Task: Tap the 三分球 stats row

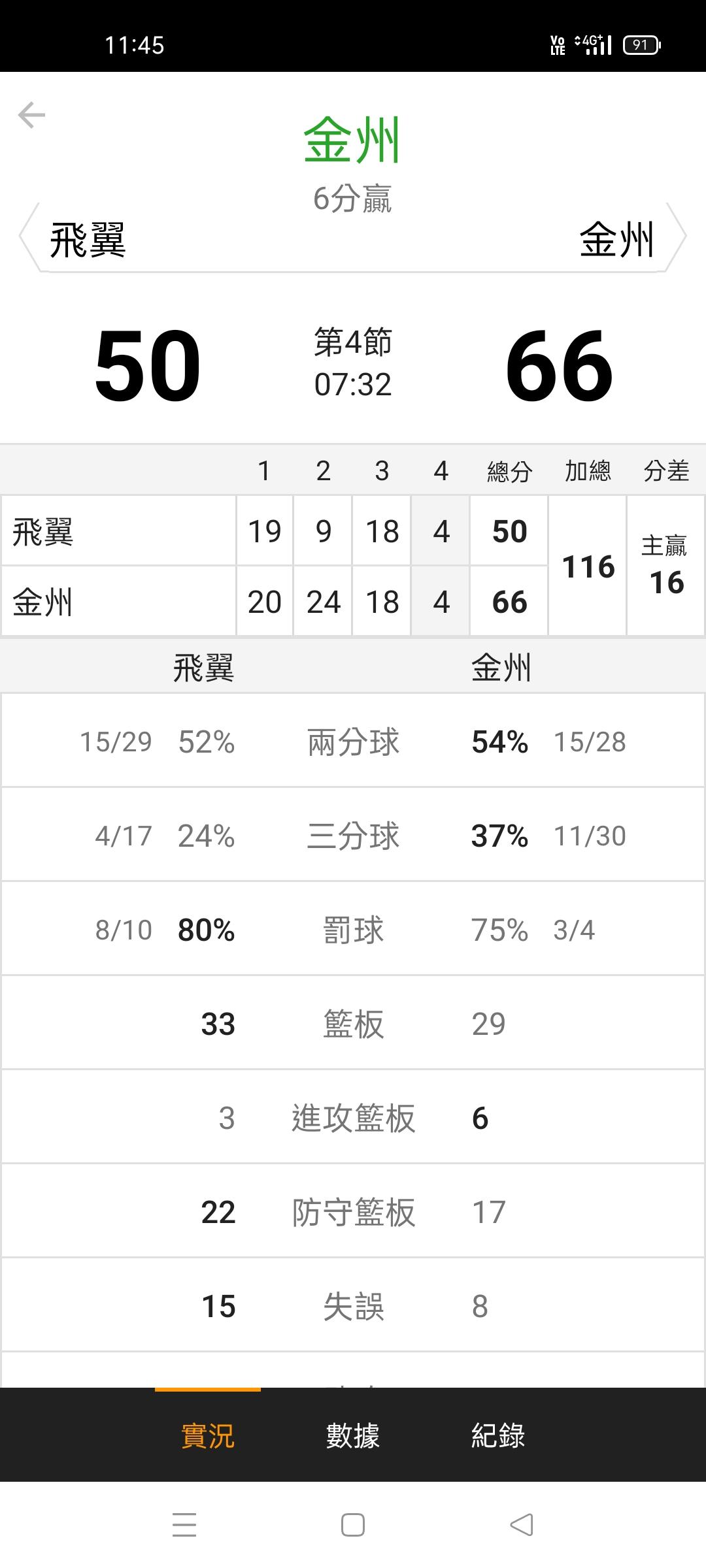Action: 353,835
